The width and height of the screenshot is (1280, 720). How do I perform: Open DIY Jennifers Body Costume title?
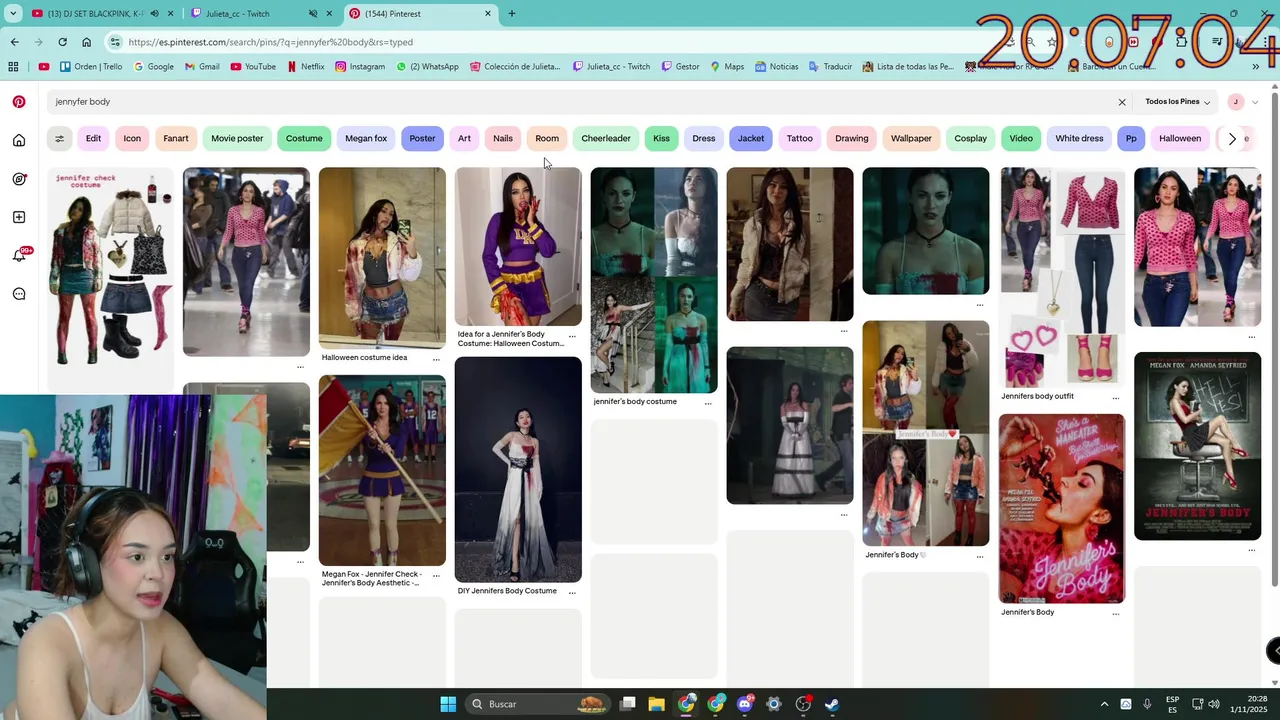(x=507, y=591)
